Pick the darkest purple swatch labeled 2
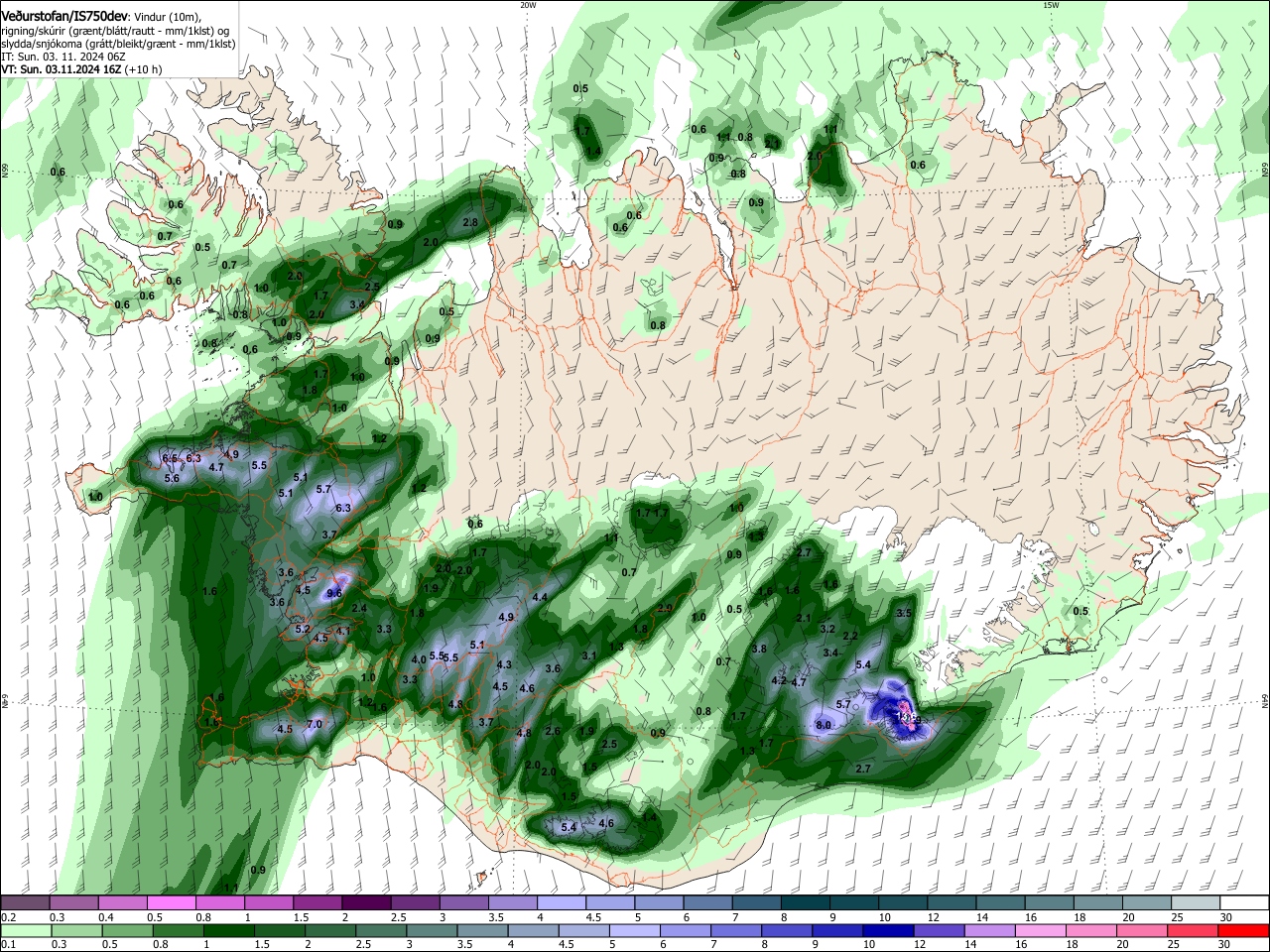Viewport: 1270px width, 952px height. [x=366, y=903]
